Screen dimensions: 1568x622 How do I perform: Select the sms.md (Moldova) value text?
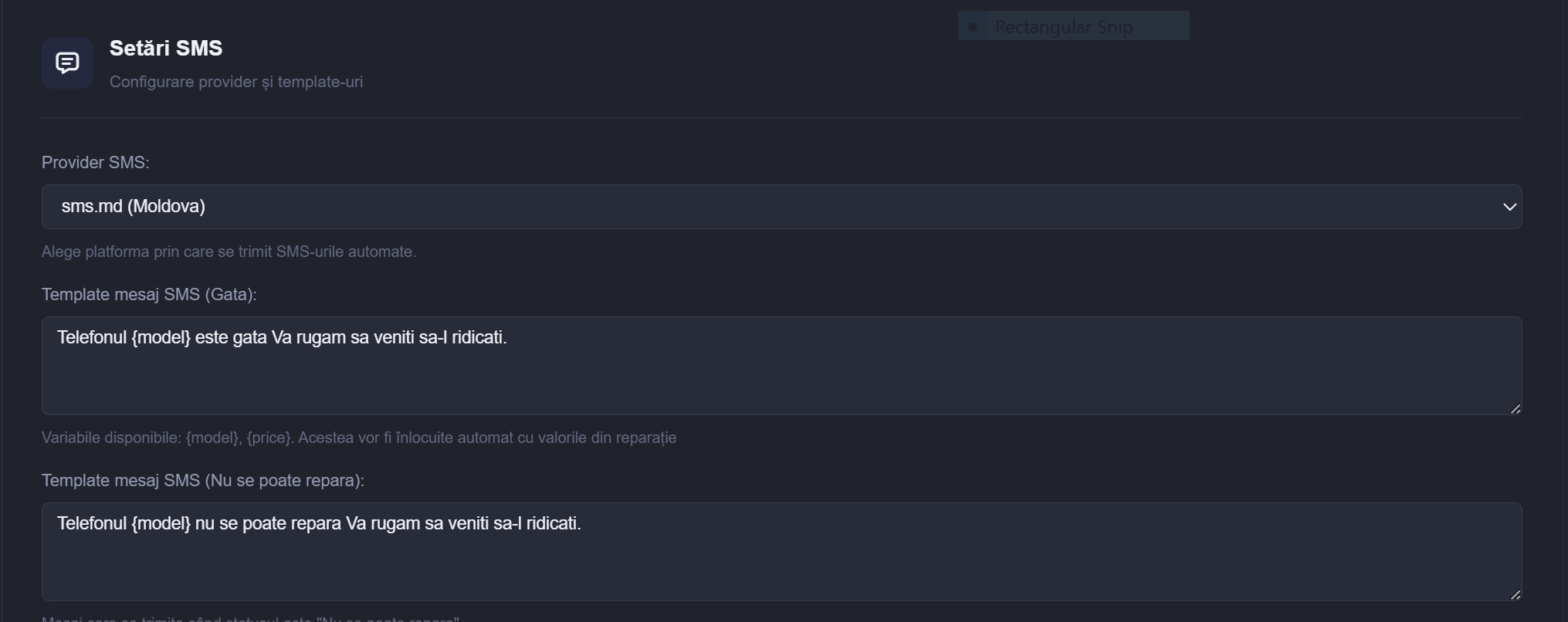click(x=134, y=207)
